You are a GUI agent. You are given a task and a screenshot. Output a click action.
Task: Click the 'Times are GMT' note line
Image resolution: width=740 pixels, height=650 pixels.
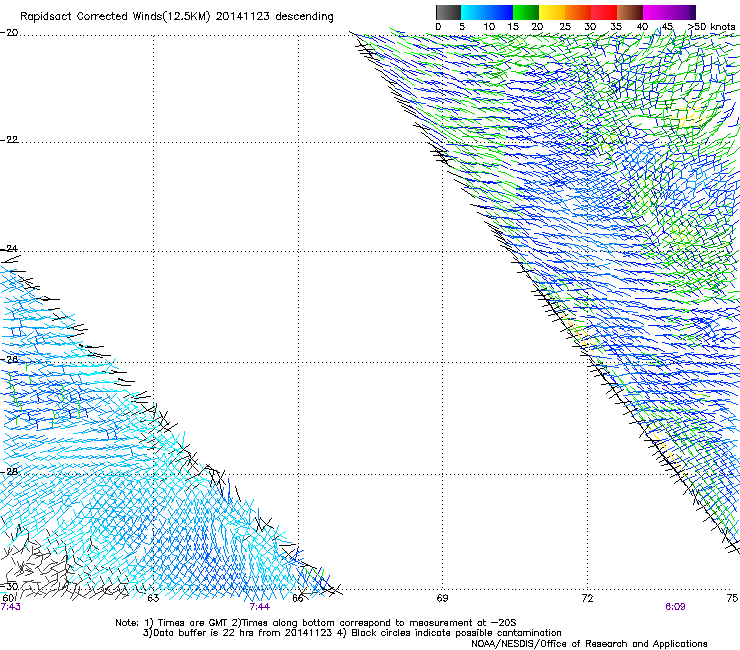pos(315,623)
